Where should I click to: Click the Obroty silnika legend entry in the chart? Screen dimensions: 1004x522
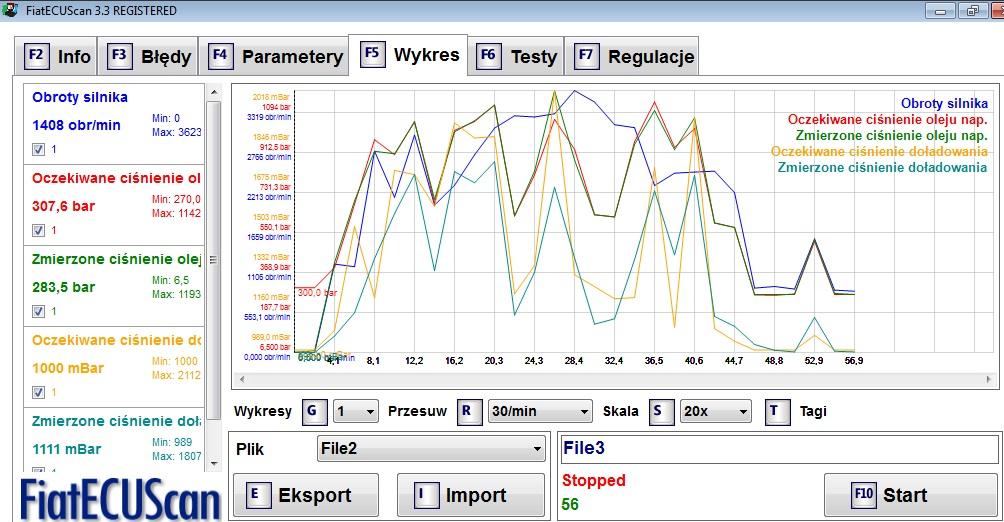944,103
